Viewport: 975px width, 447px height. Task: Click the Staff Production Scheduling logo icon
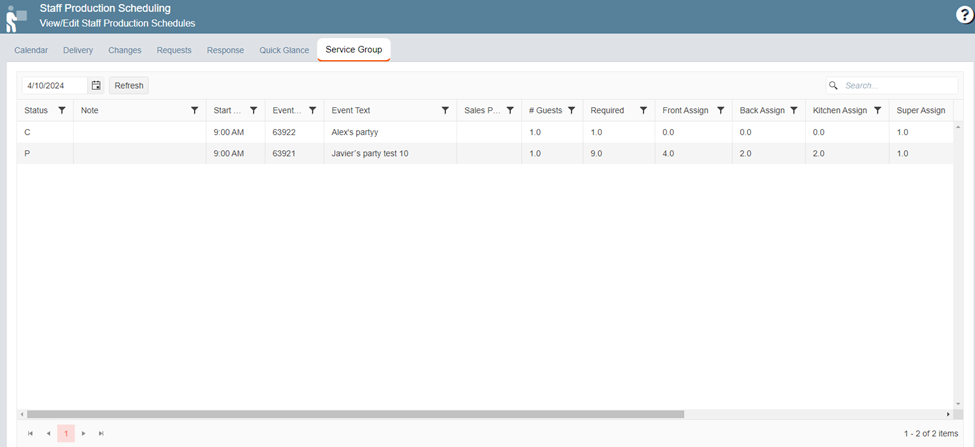coord(16,18)
